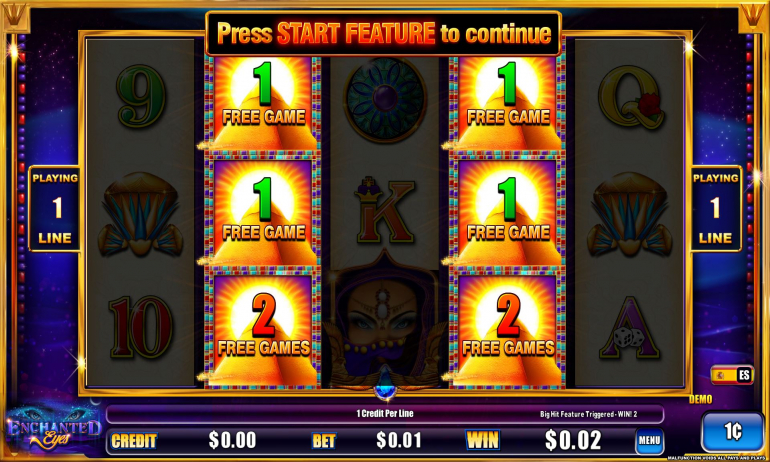Click the round peacock medallion symbol
770x462 pixels.
[385, 99]
